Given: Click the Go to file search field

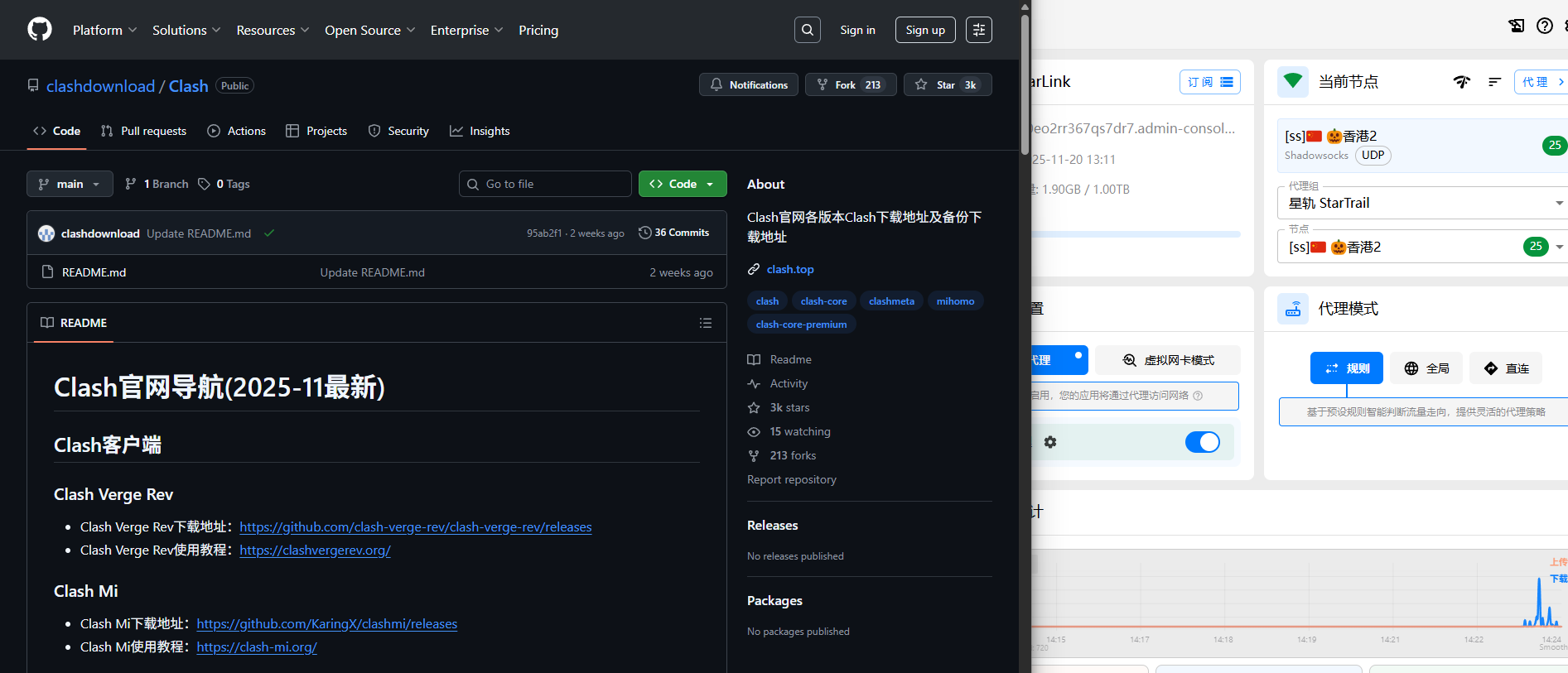Looking at the screenshot, I should coord(546,184).
